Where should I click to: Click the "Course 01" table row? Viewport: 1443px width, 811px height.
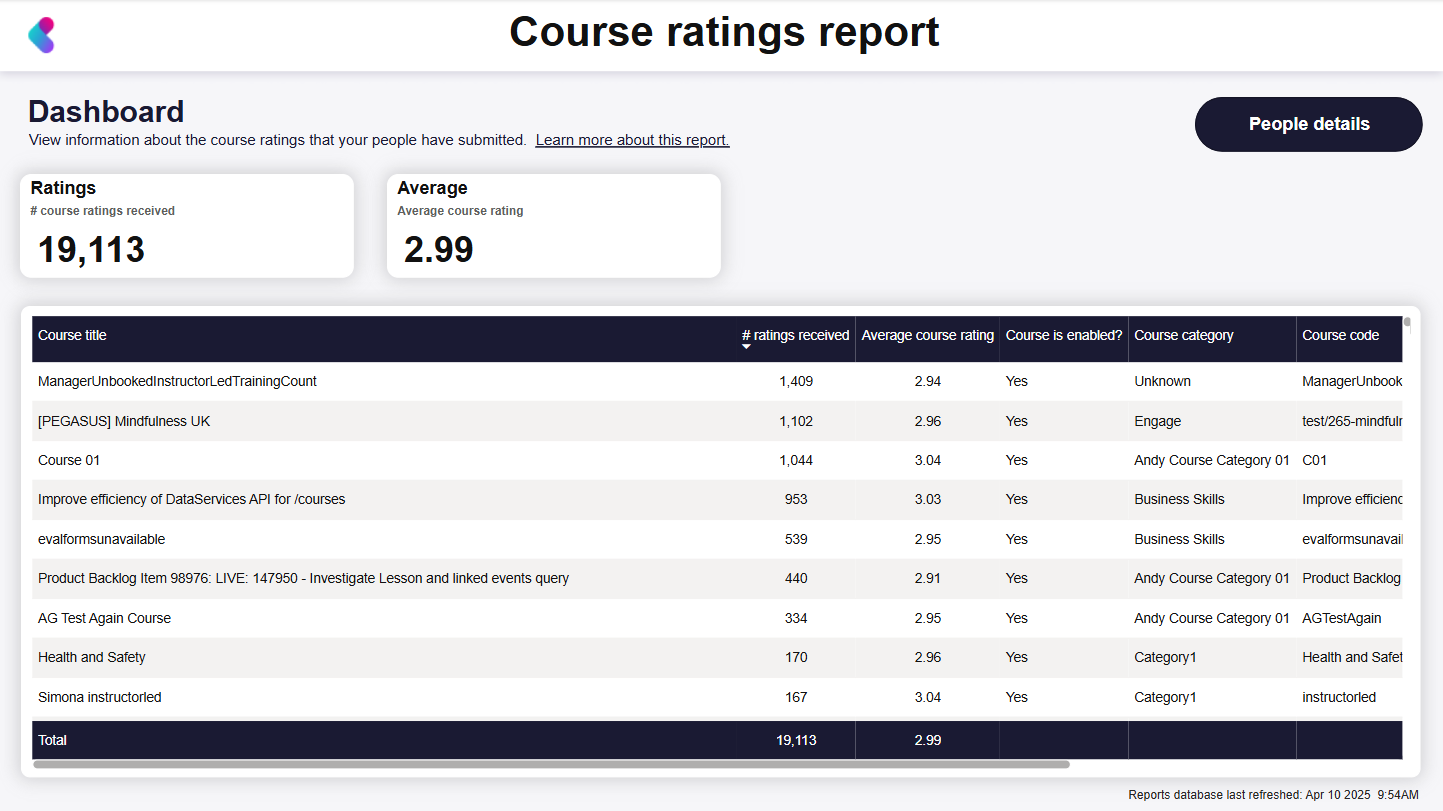[400, 460]
